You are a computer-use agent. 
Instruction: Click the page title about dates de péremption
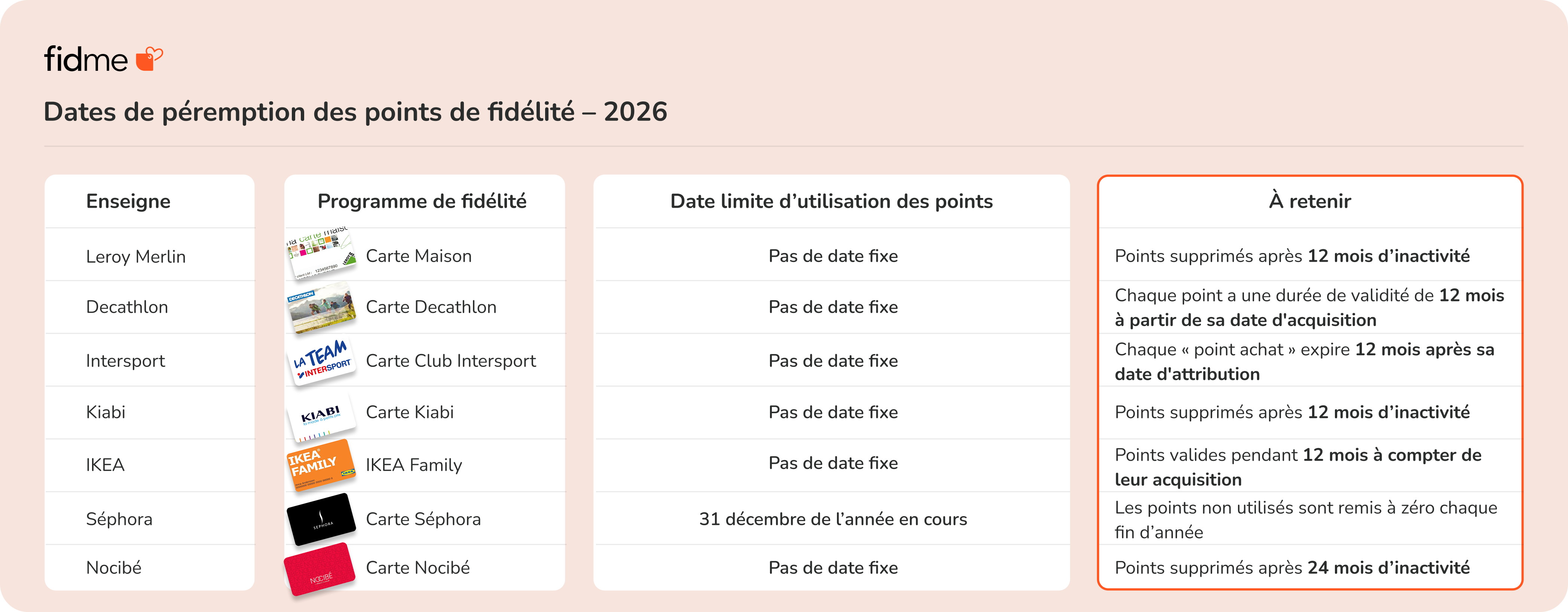tap(355, 112)
